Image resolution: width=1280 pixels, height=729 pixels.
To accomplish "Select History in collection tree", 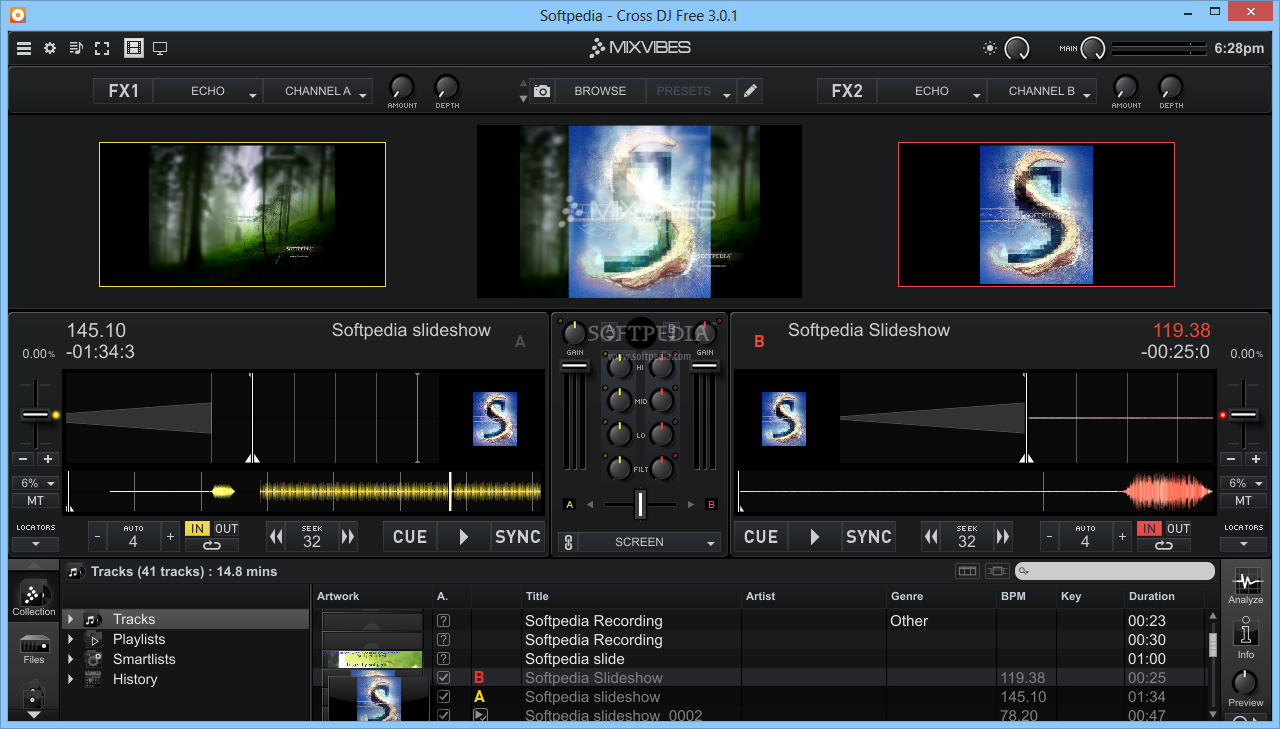I will click(135, 679).
